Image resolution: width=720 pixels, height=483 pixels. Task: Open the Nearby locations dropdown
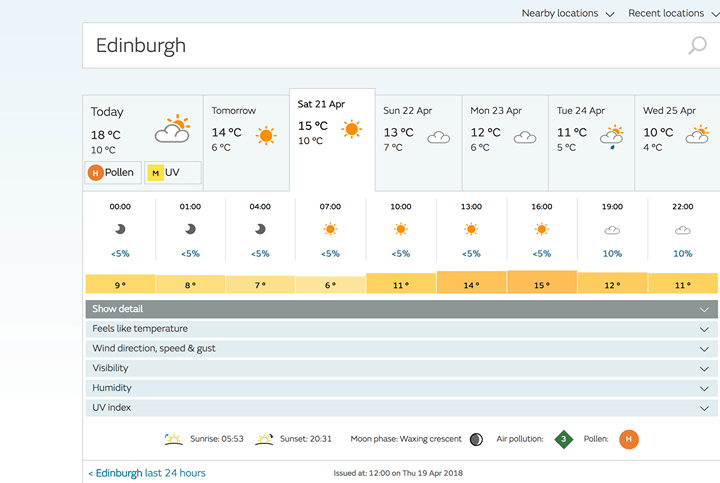567,13
